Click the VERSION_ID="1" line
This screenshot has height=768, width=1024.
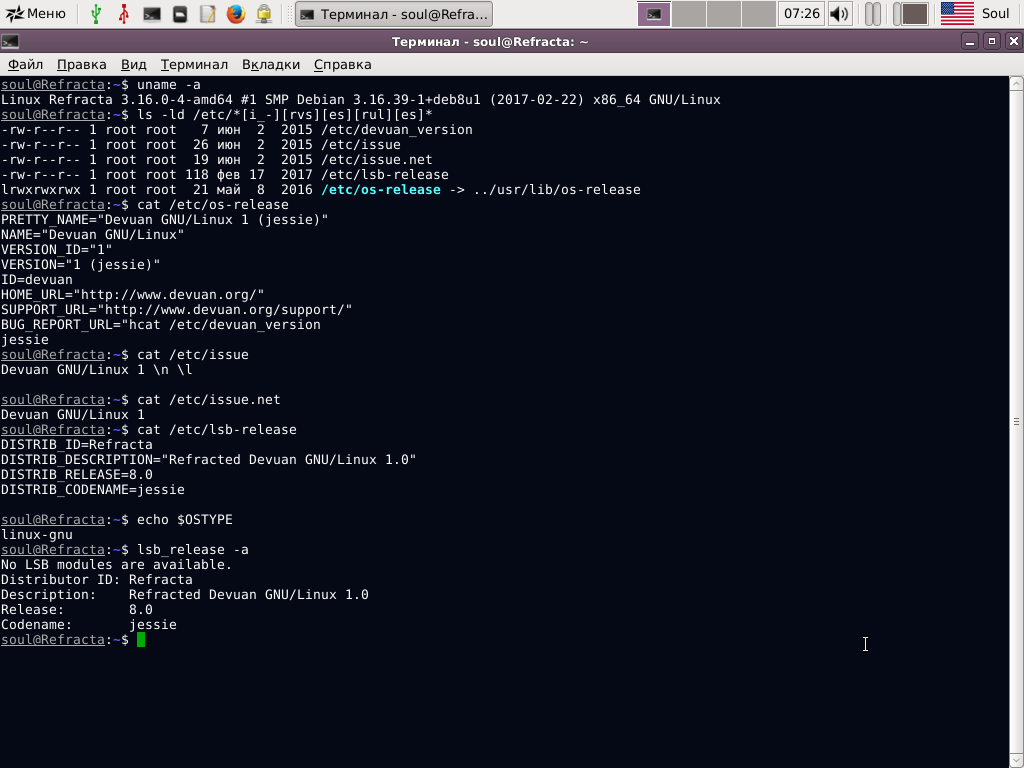coord(56,250)
